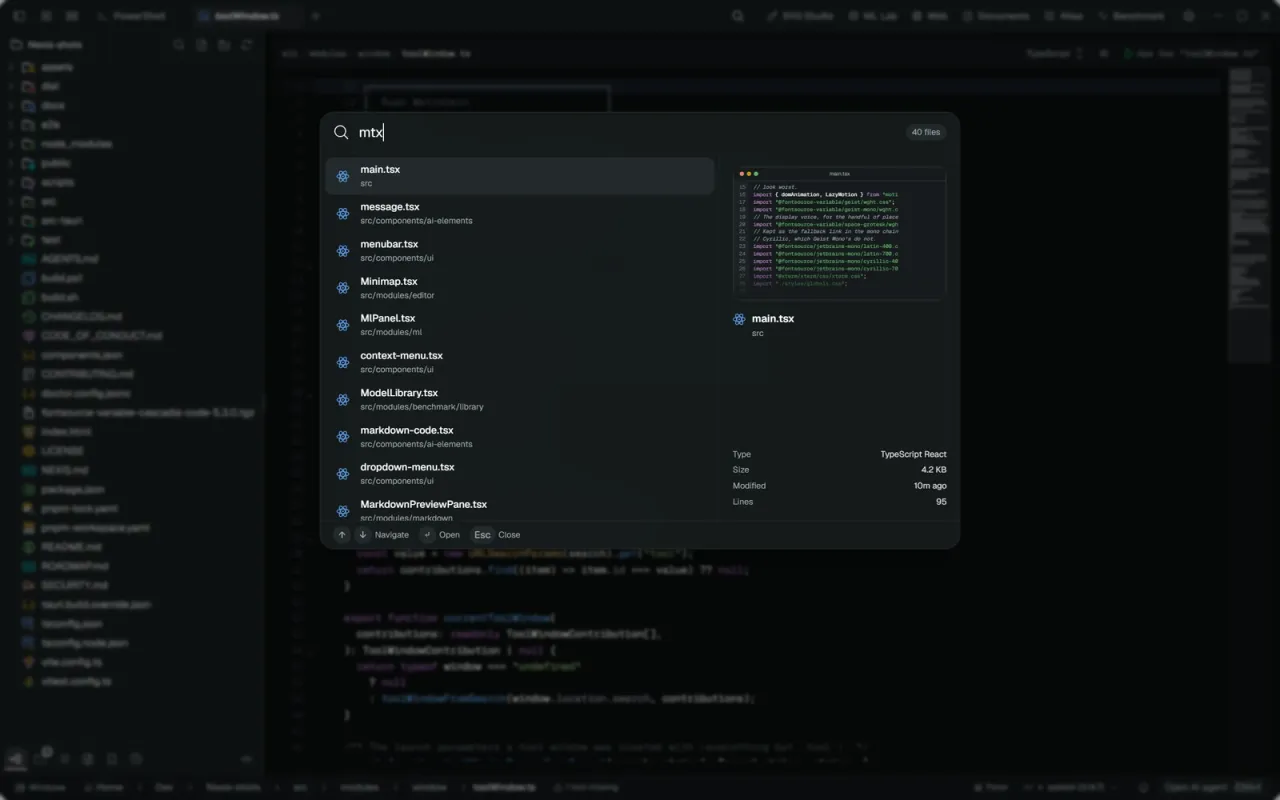Open the Documents item in the top toolbar

coord(995,16)
